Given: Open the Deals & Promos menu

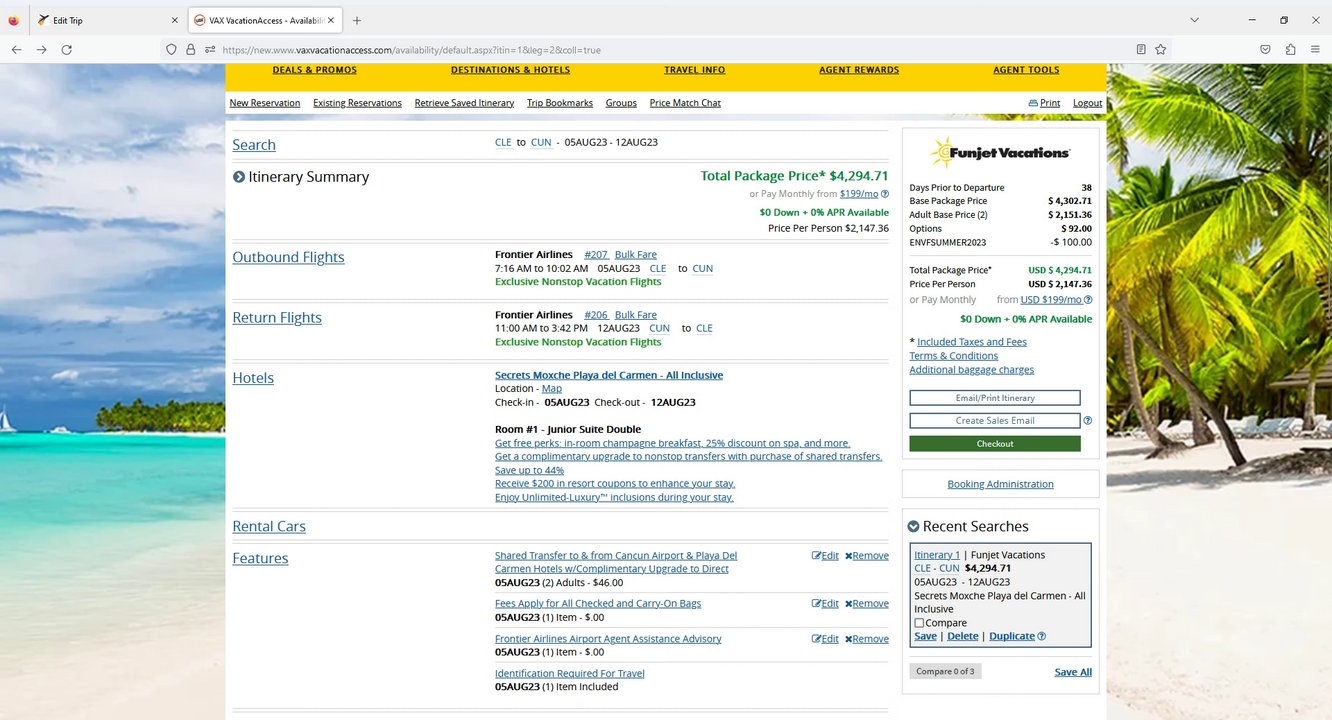Looking at the screenshot, I should click(315, 70).
